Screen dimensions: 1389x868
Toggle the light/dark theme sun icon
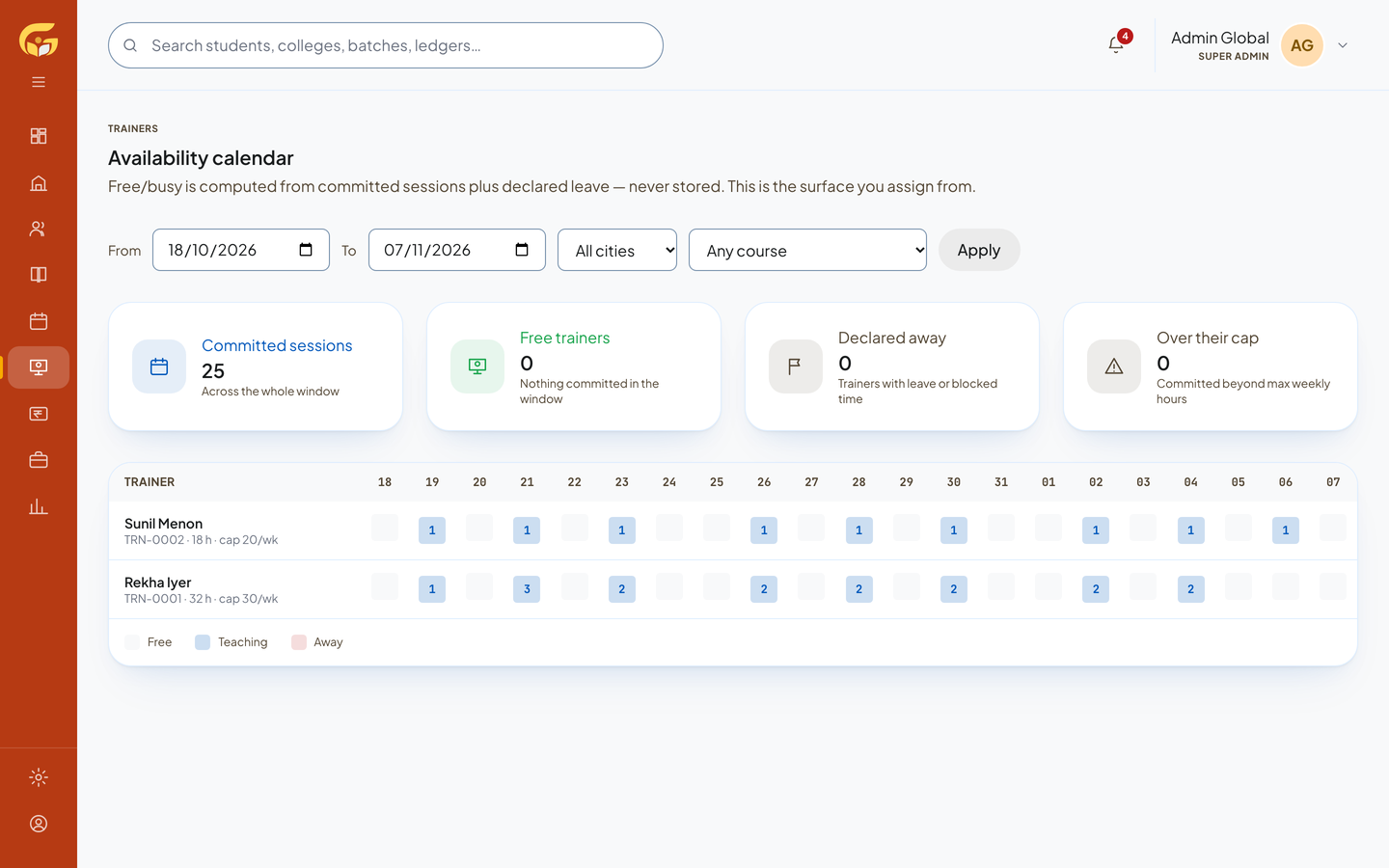pos(39,777)
